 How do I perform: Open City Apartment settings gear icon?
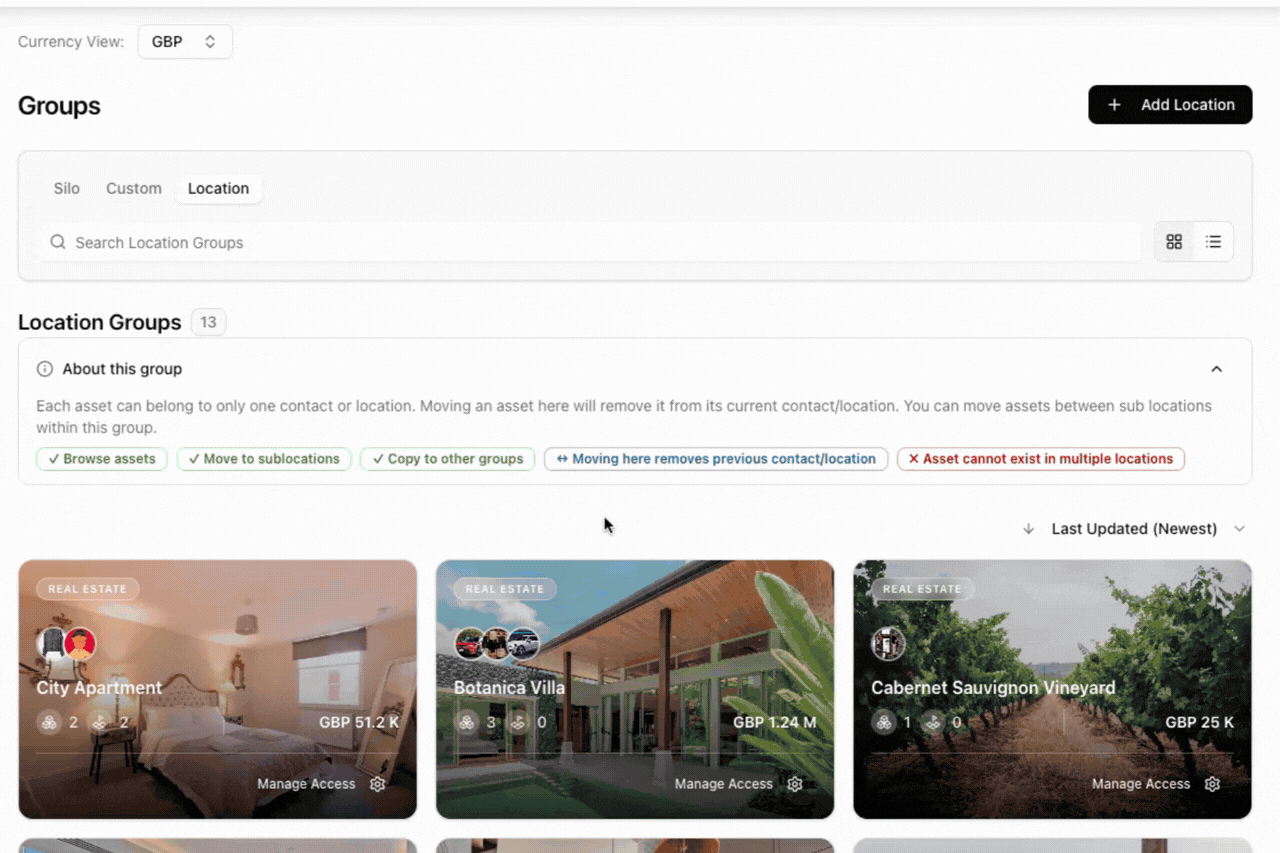[377, 784]
